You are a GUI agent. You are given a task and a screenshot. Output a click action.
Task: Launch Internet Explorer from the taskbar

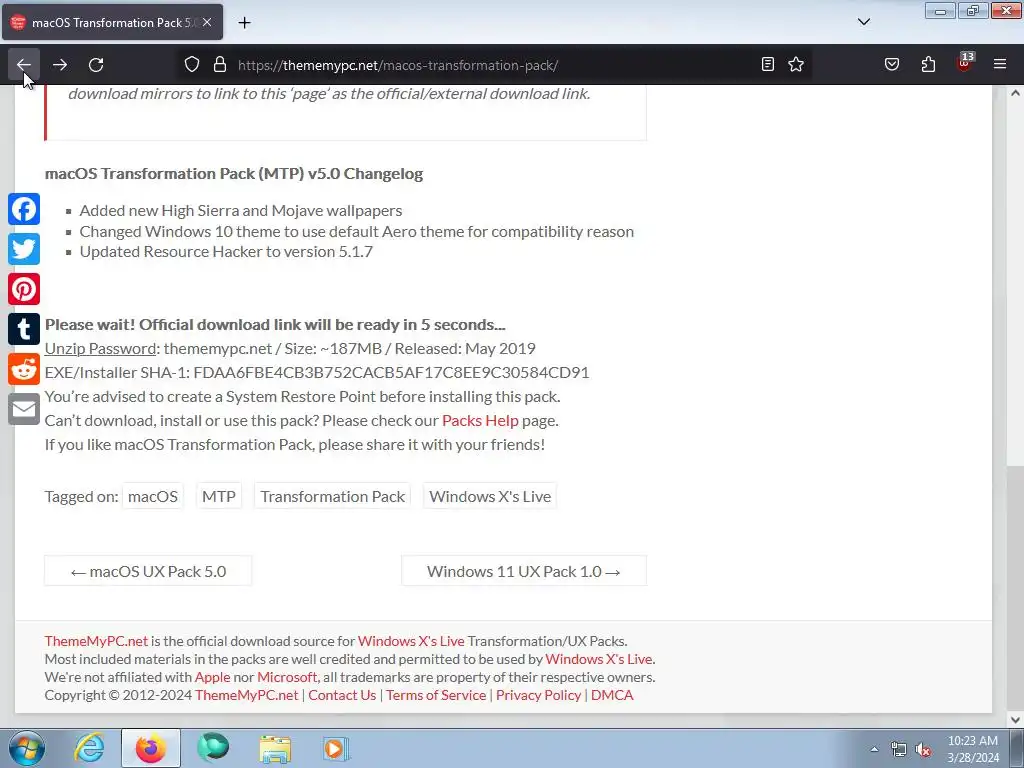pos(89,748)
